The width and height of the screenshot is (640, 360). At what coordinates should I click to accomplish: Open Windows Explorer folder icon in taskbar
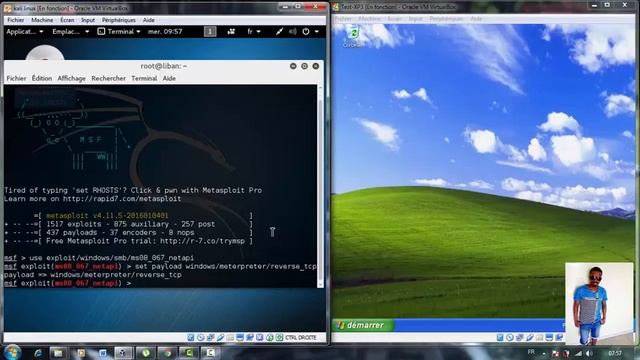(x=58, y=353)
